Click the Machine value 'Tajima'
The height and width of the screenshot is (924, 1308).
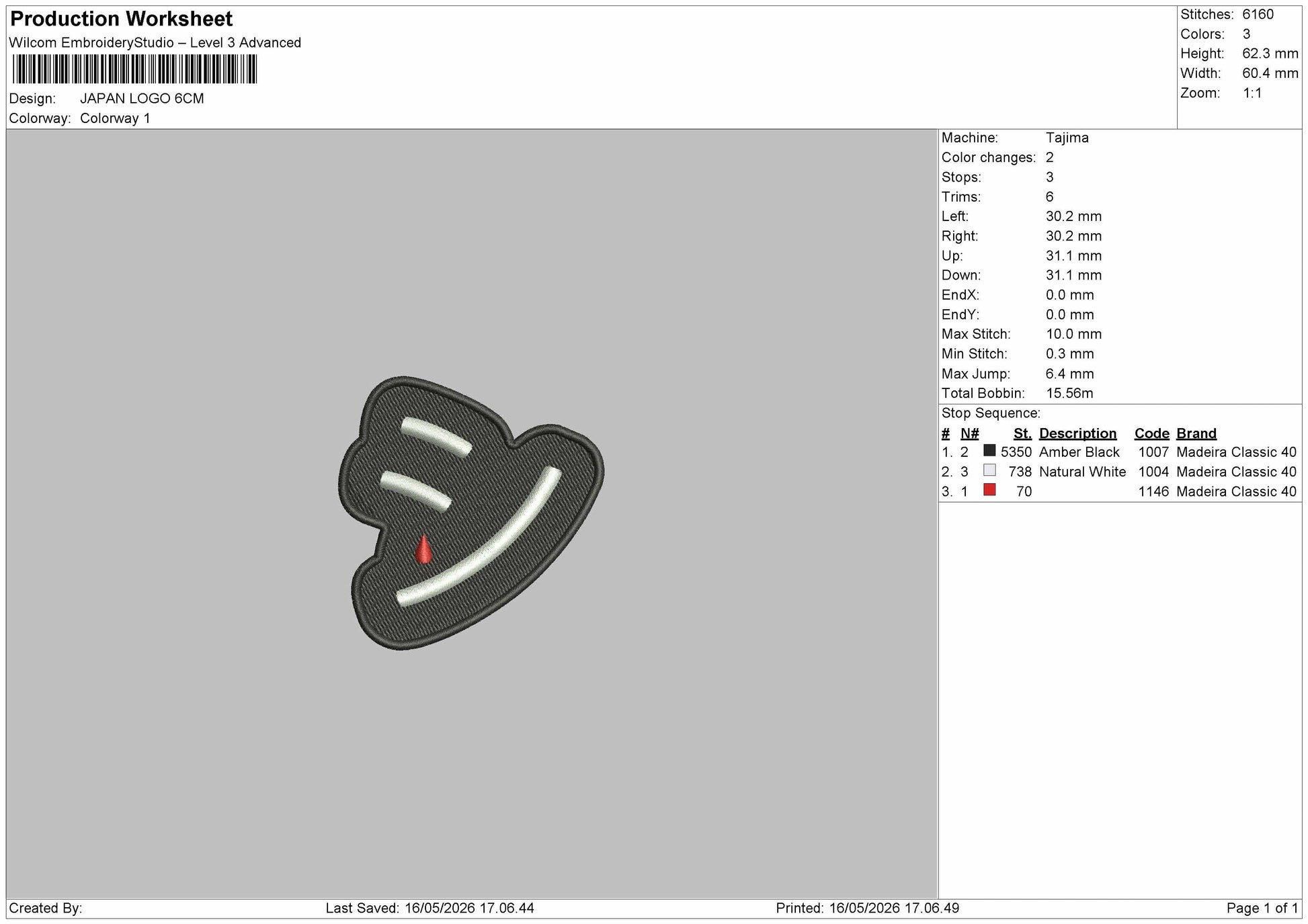(x=1067, y=138)
